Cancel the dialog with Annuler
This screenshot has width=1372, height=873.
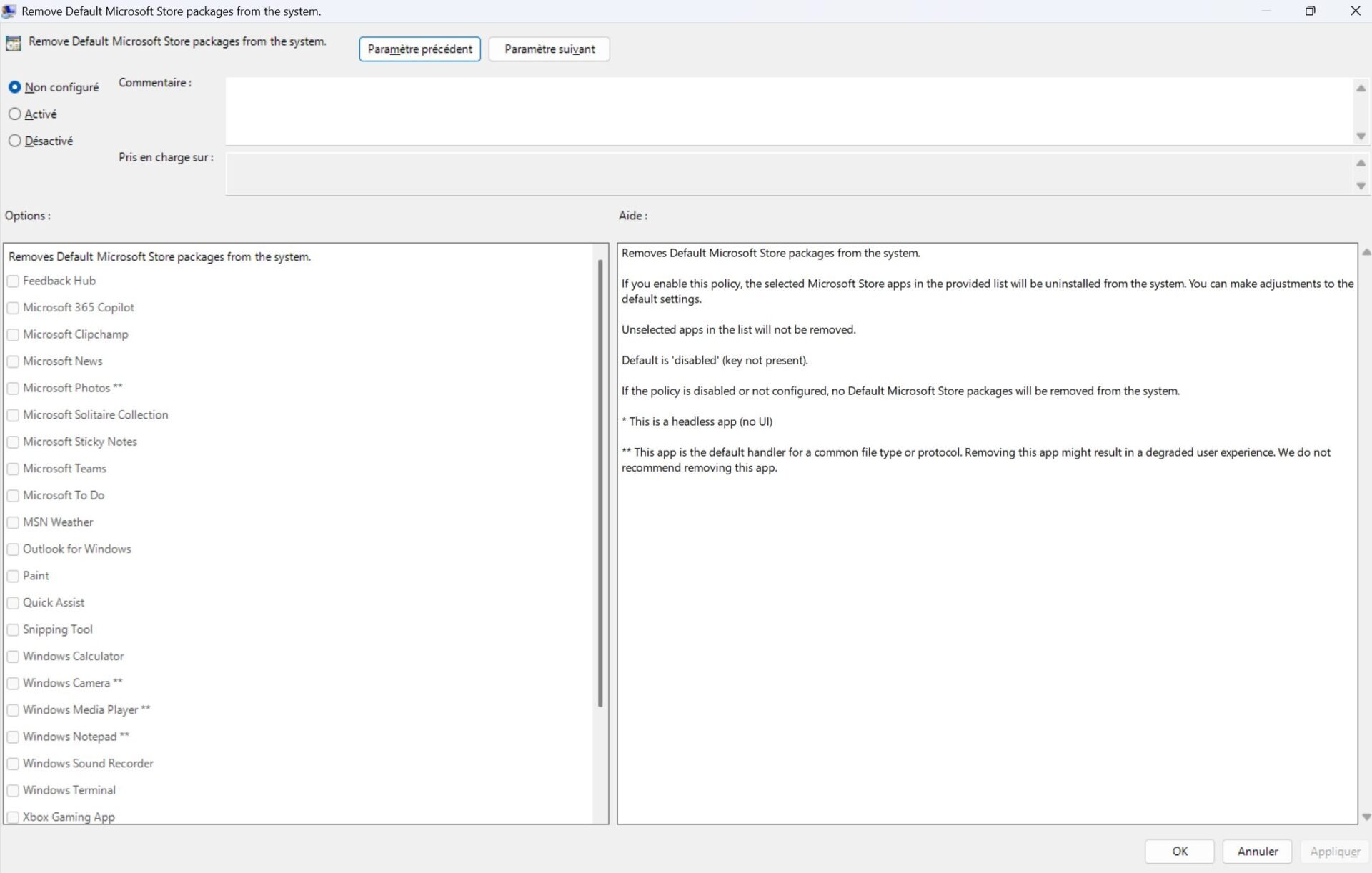1257,851
